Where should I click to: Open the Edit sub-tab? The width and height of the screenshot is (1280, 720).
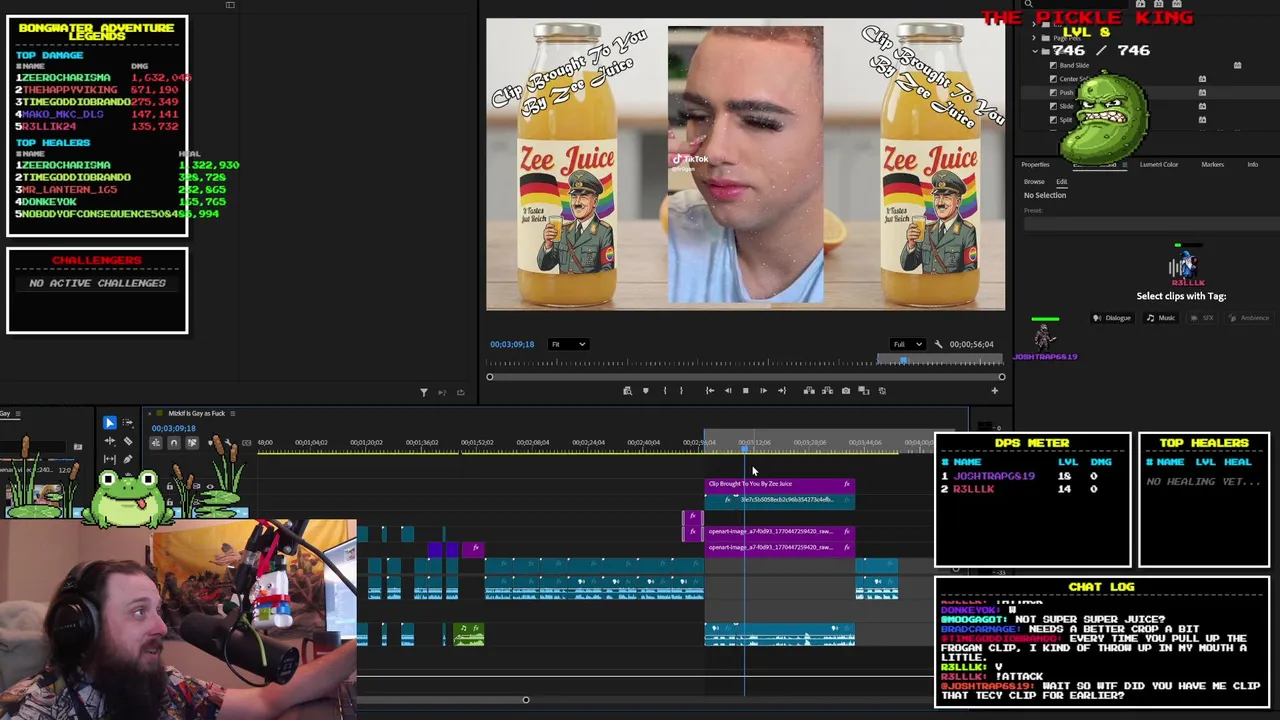pos(1061,182)
